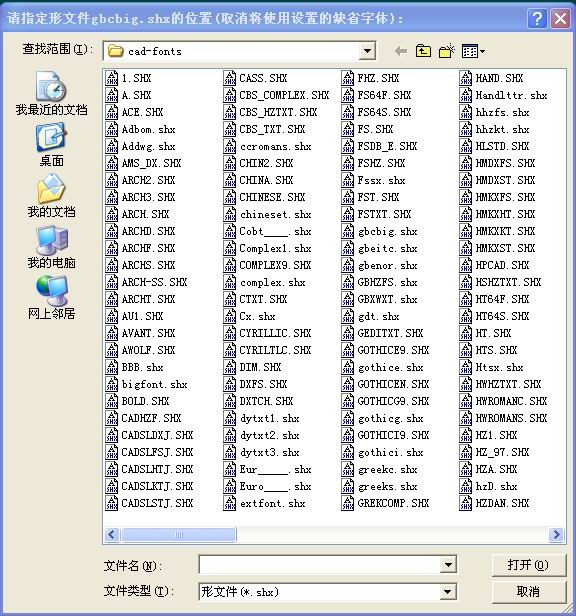This screenshot has height=616, width=576.
Task: Select file name HSHZTXT.SHX
Action: pyautogui.click(x=508, y=282)
